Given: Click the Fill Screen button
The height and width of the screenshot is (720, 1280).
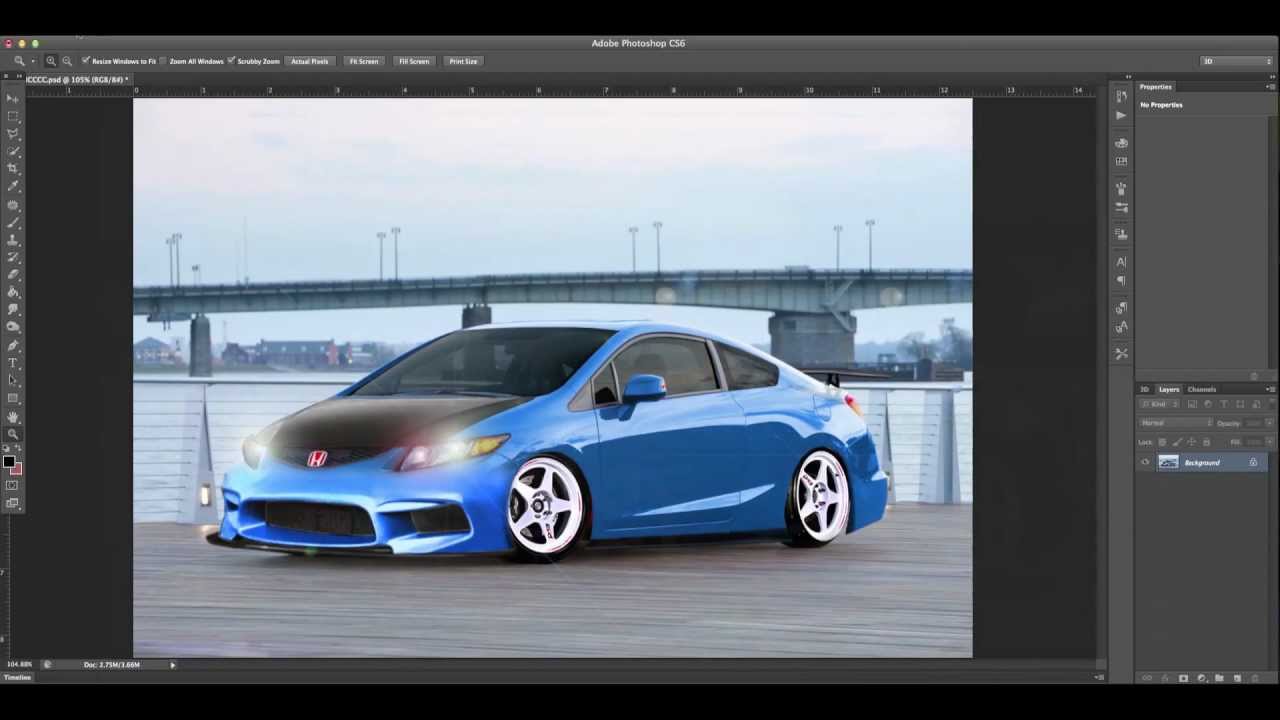Looking at the screenshot, I should pos(414,61).
